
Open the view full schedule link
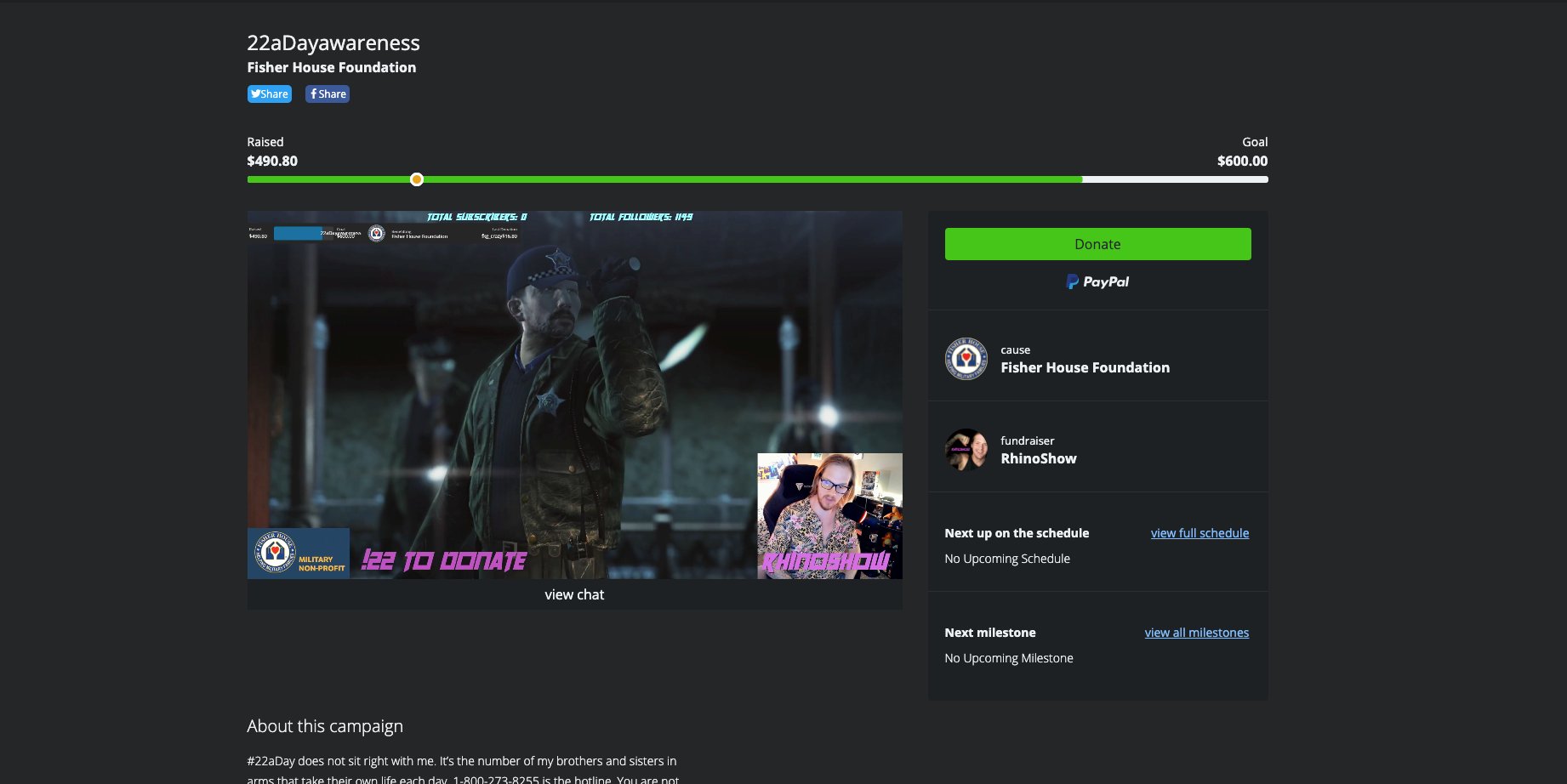[1199, 533]
